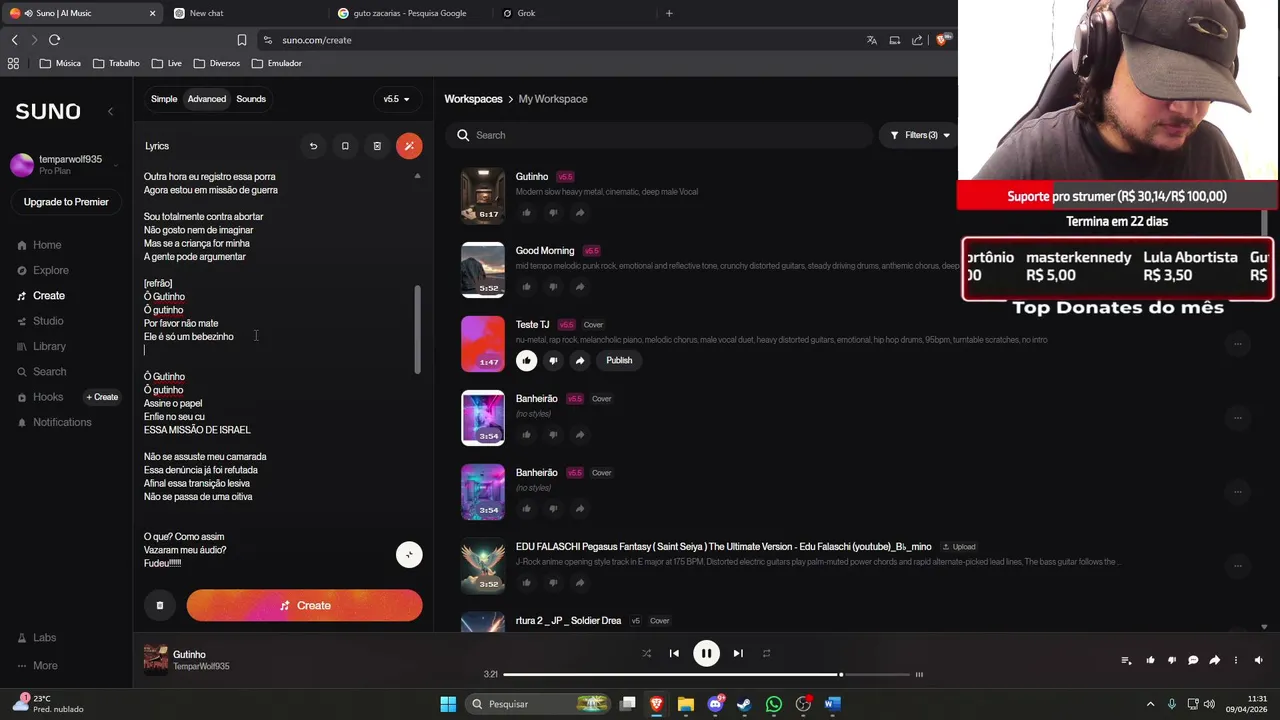Like the Teste TJ song
The width and height of the screenshot is (1280, 720).
[x=526, y=360]
